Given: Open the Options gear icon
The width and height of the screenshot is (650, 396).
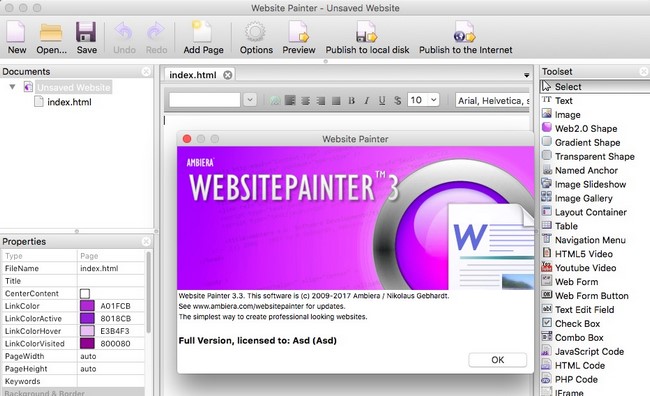Looking at the screenshot, I should (256, 32).
